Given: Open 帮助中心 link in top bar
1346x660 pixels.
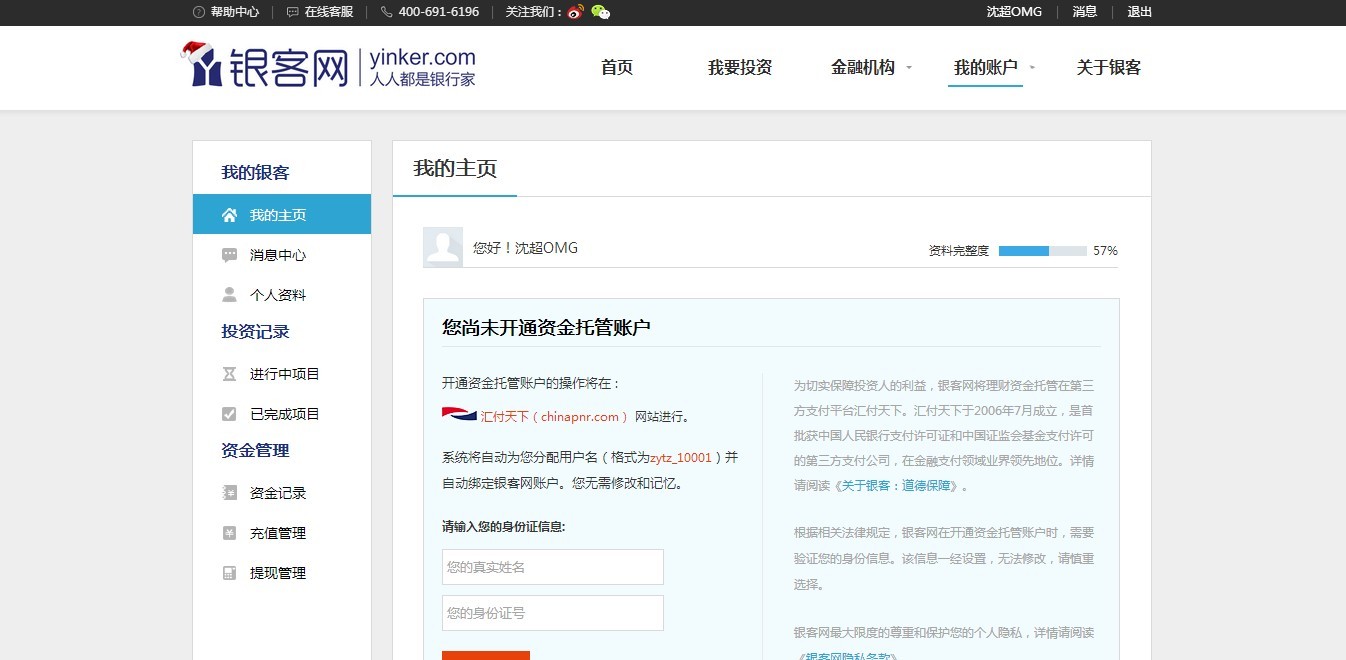Looking at the screenshot, I should tap(235, 12).
